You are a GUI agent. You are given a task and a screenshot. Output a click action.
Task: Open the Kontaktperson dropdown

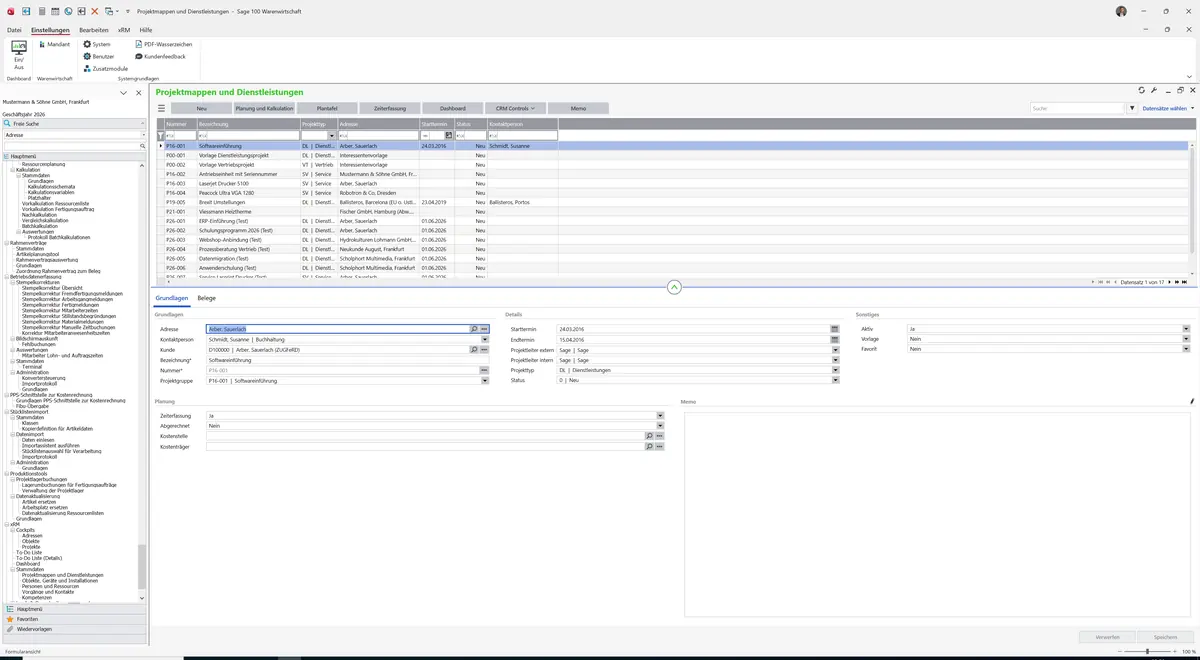[x=484, y=339]
